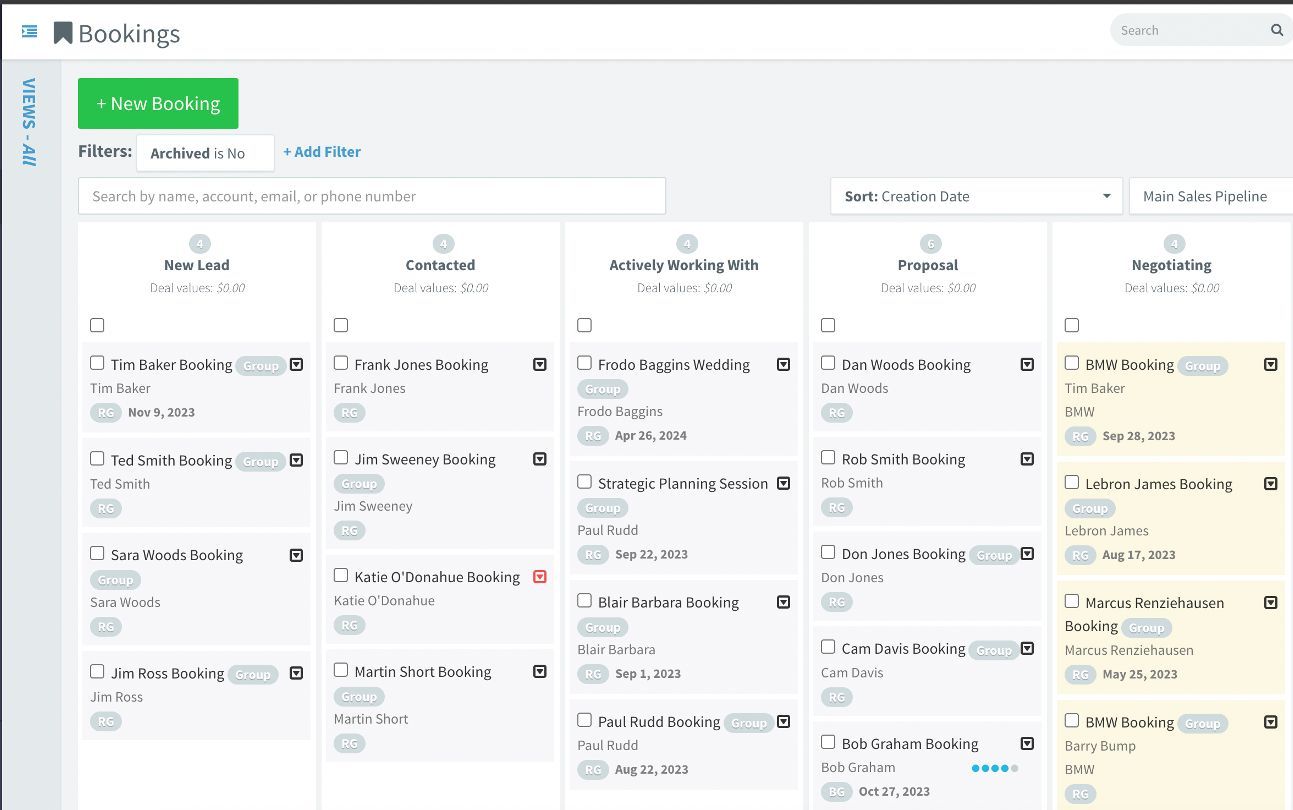This screenshot has height=810, width=1293.
Task: Open the Views - All side tab
Action: pyautogui.click(x=29, y=121)
